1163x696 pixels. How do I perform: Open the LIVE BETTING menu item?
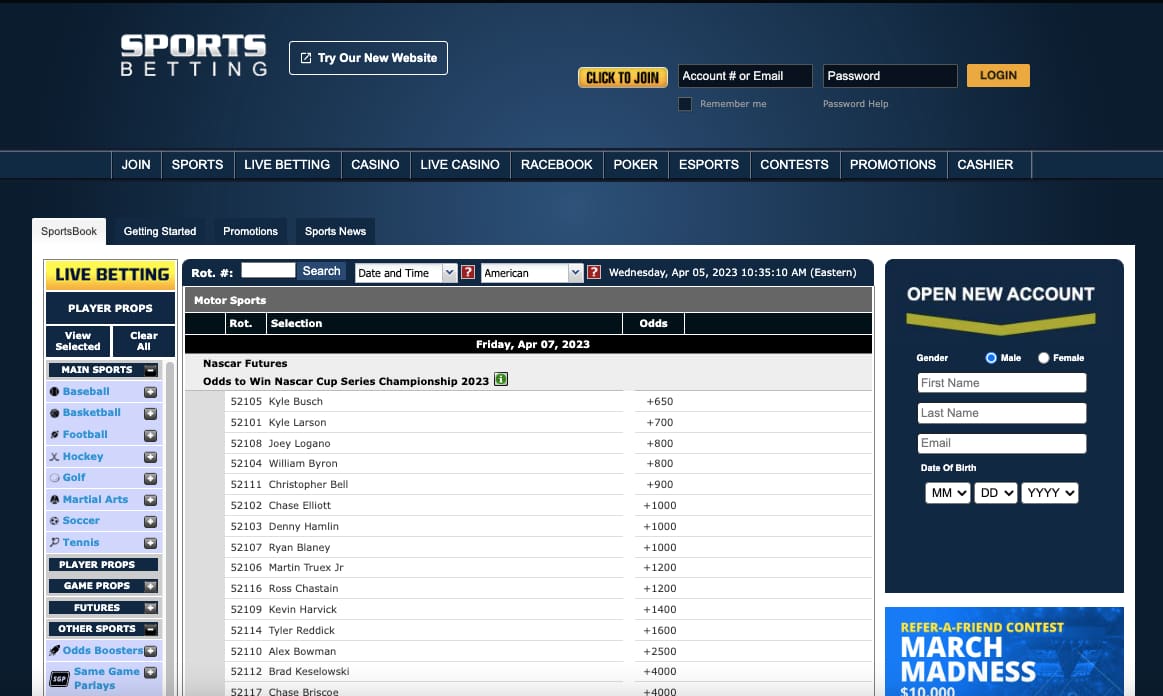(x=287, y=165)
